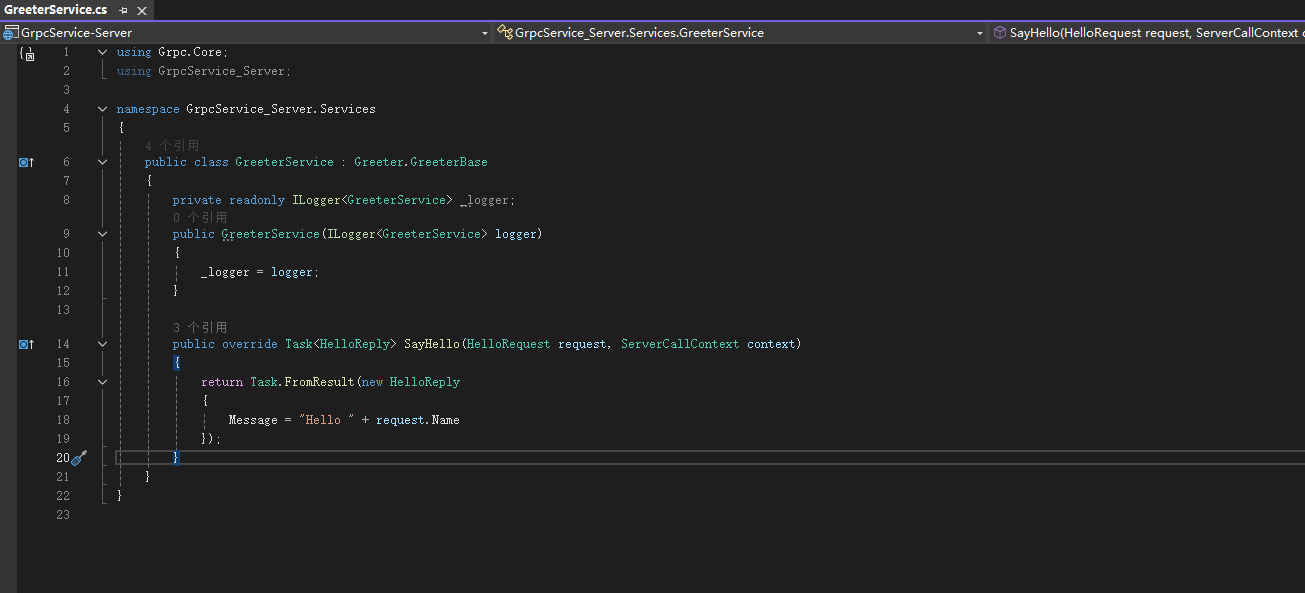Collapse the namespace block on line 4
This screenshot has width=1305, height=593.
coord(102,109)
